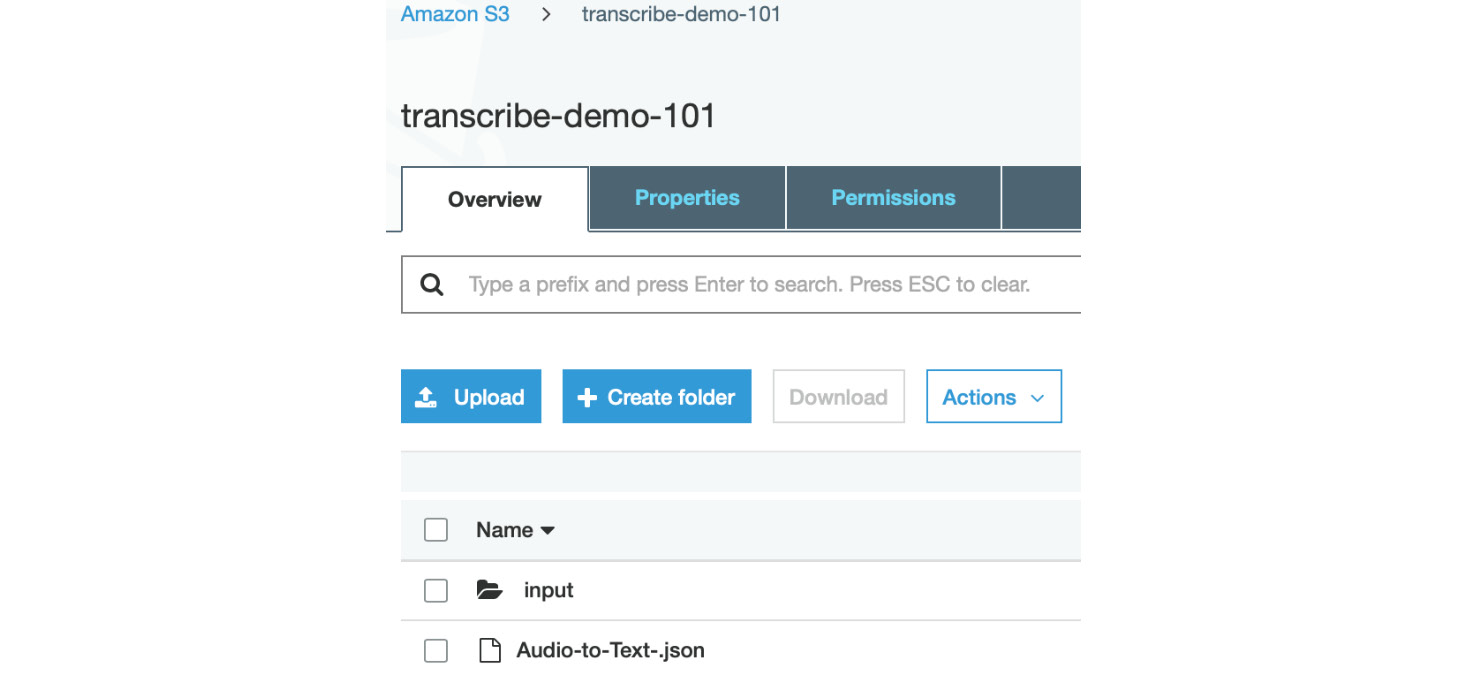Focus the prefix search input field

click(741, 285)
